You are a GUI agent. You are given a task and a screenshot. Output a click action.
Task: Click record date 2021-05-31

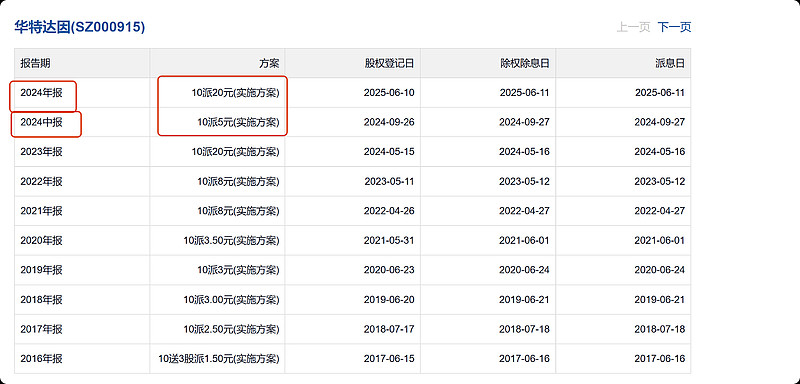tap(389, 240)
